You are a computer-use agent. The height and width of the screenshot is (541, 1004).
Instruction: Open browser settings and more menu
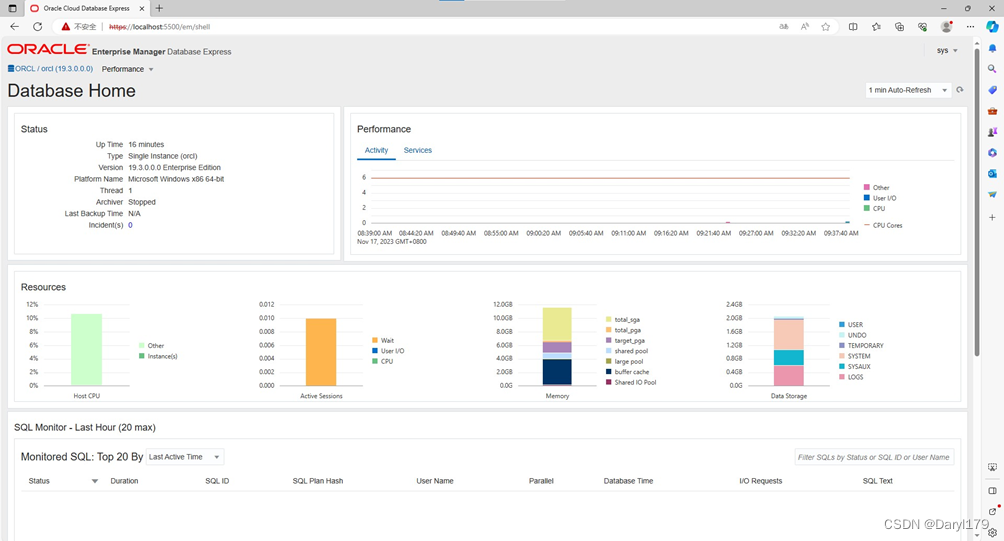point(971,27)
